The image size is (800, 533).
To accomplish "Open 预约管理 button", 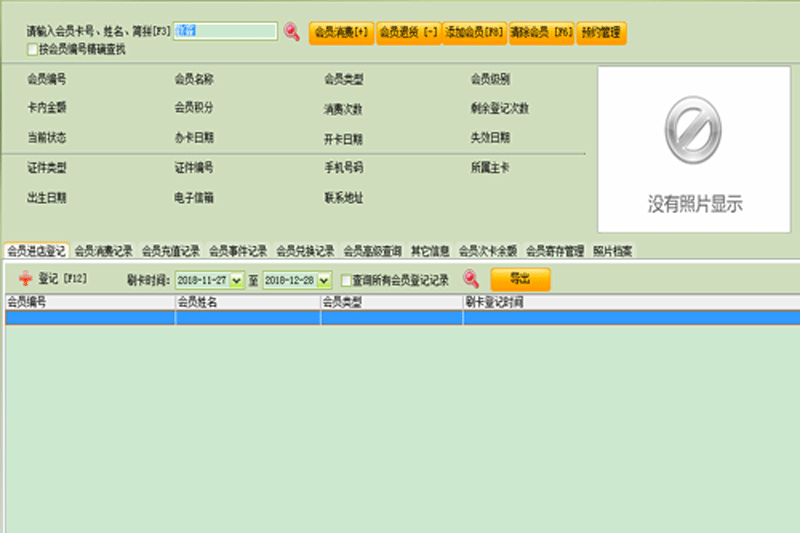I will point(602,33).
